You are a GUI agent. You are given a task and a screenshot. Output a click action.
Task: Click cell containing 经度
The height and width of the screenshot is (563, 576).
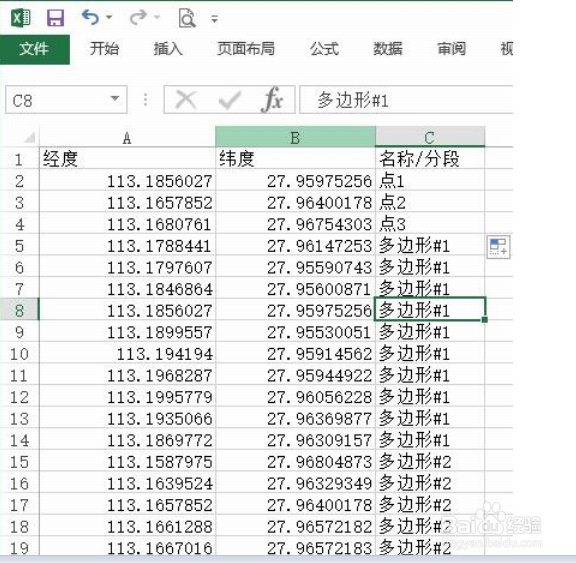(127, 159)
